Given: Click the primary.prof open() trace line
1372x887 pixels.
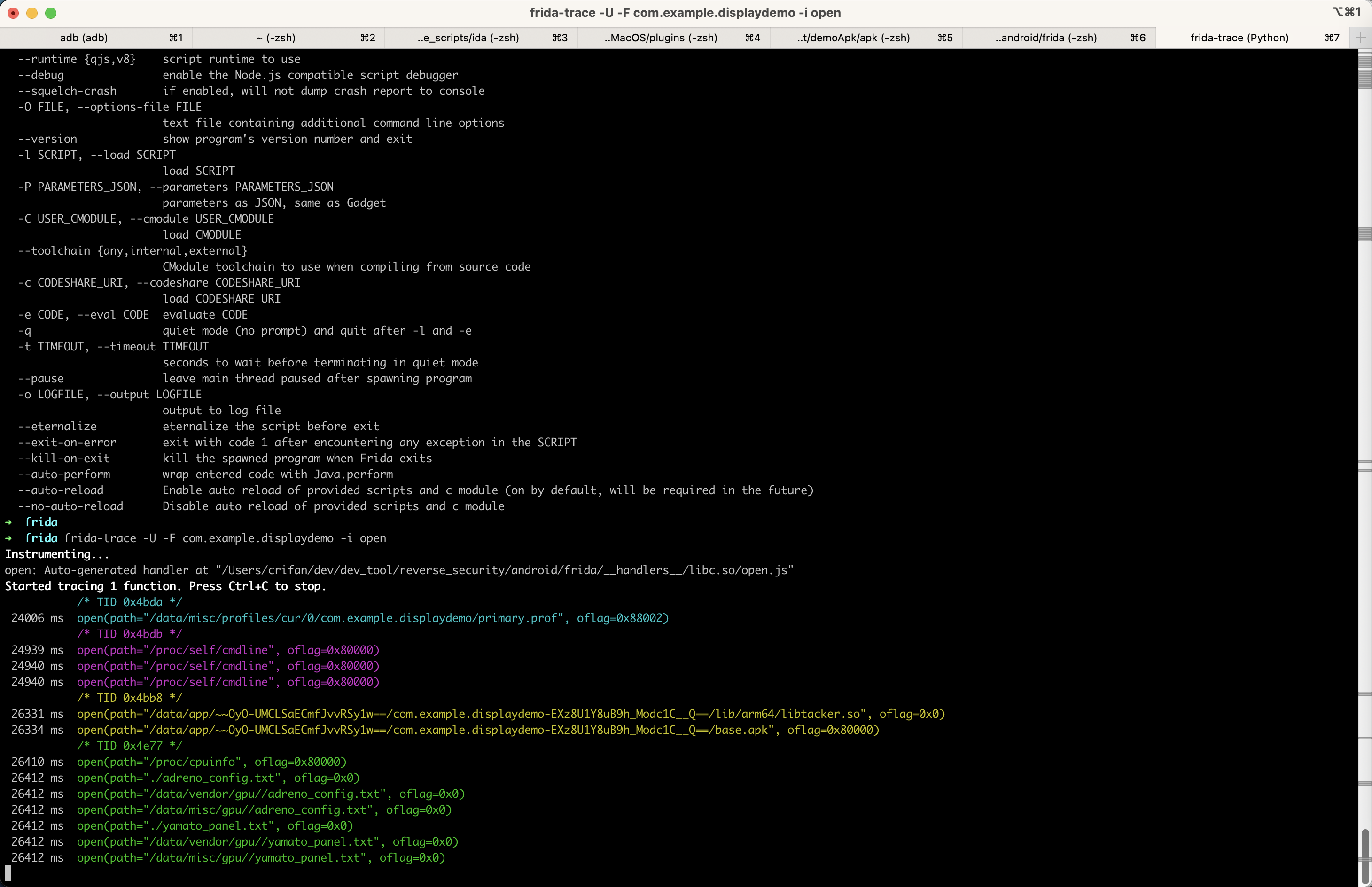Looking at the screenshot, I should (340, 618).
